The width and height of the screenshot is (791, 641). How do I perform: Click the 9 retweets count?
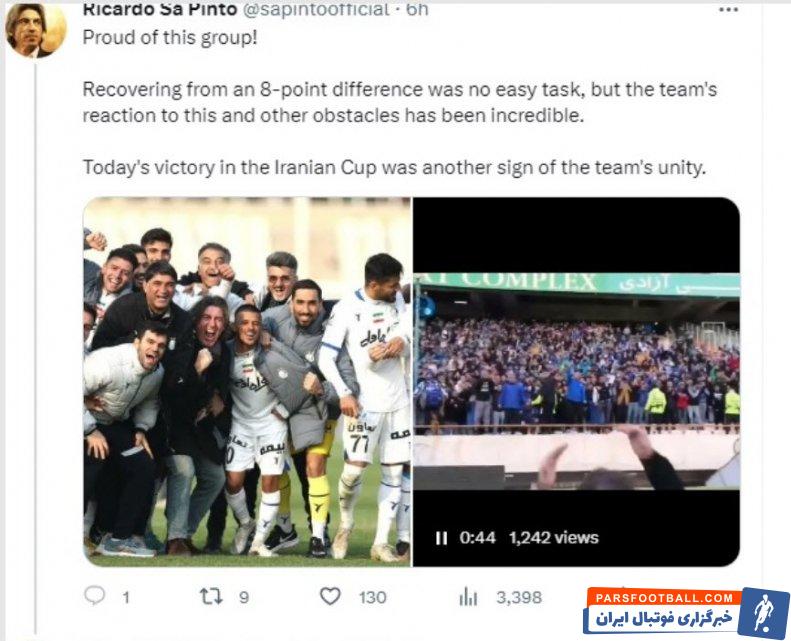click(x=244, y=598)
